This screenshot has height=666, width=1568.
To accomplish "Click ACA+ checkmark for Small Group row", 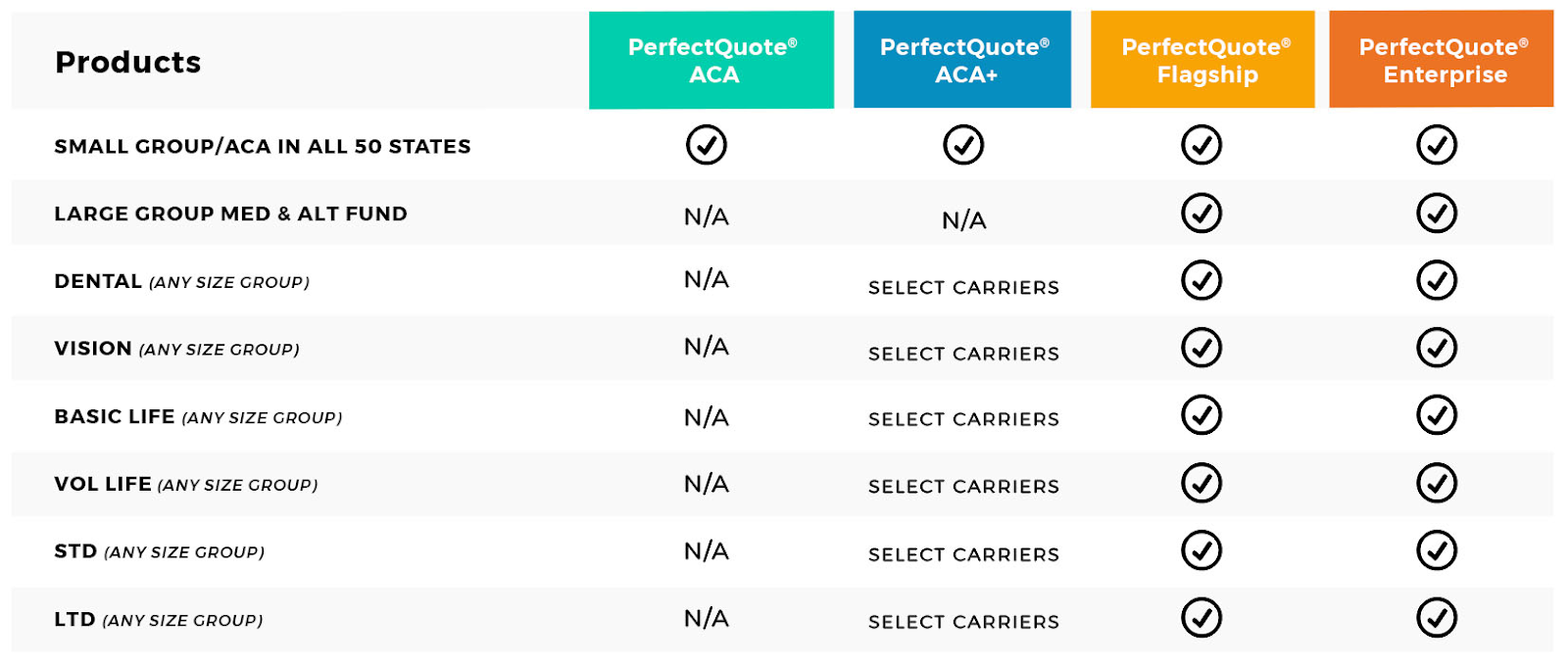I will click(963, 145).
